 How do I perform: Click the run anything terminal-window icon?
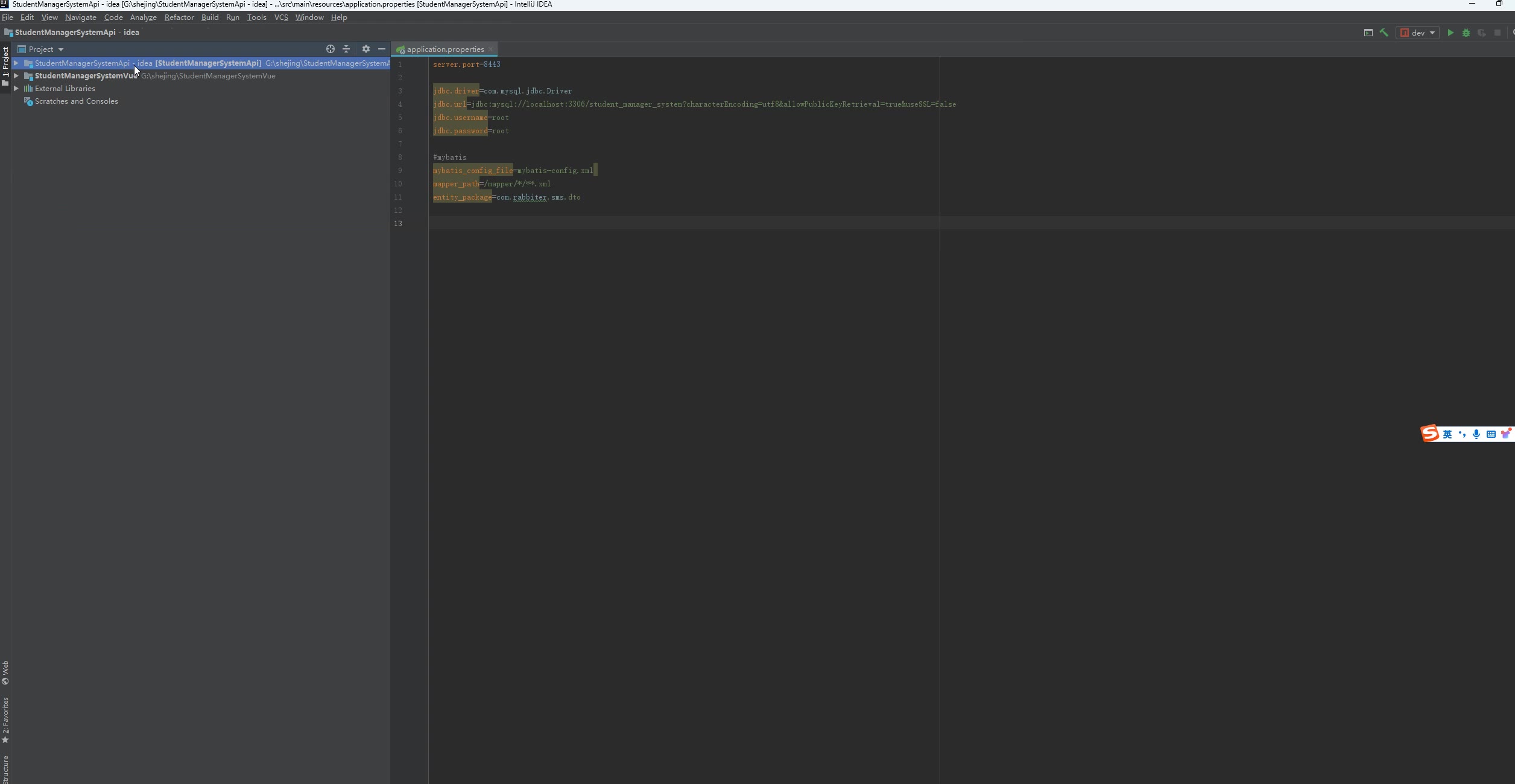[1368, 33]
